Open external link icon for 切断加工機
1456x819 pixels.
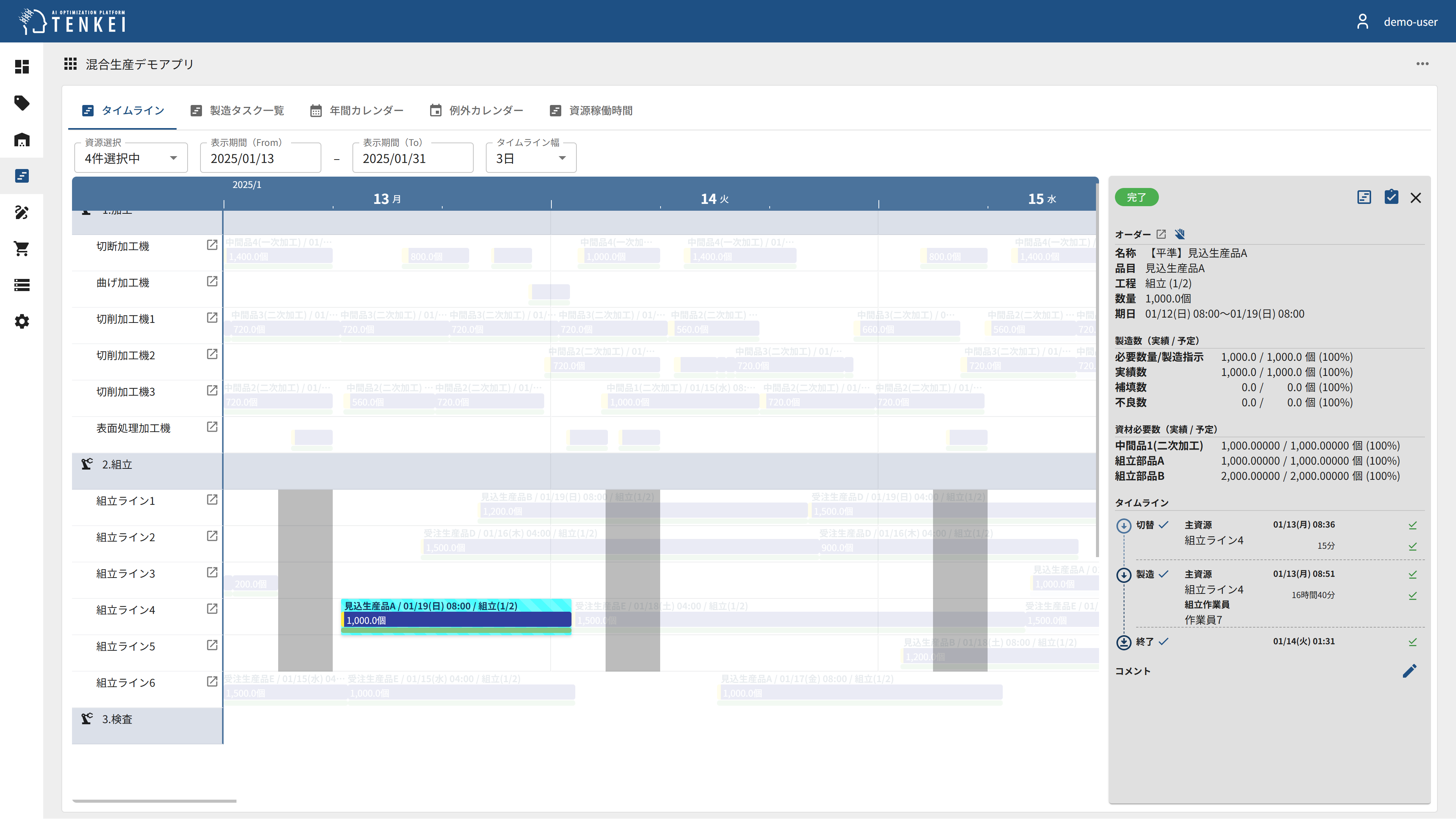tap(212, 245)
